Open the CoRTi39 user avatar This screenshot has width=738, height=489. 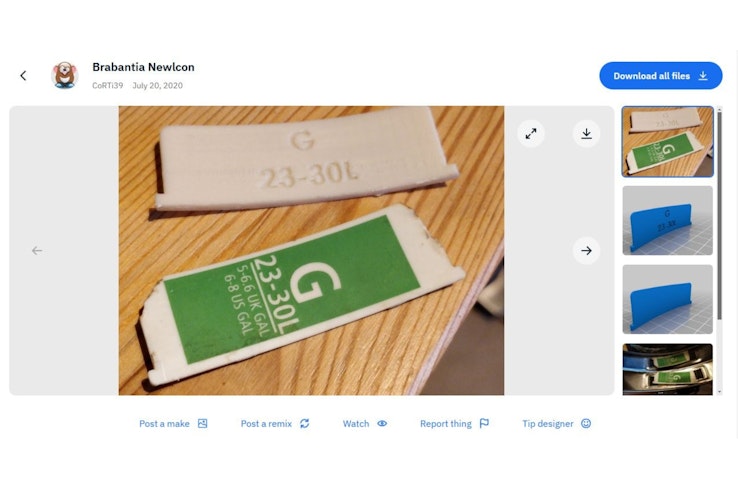65,76
